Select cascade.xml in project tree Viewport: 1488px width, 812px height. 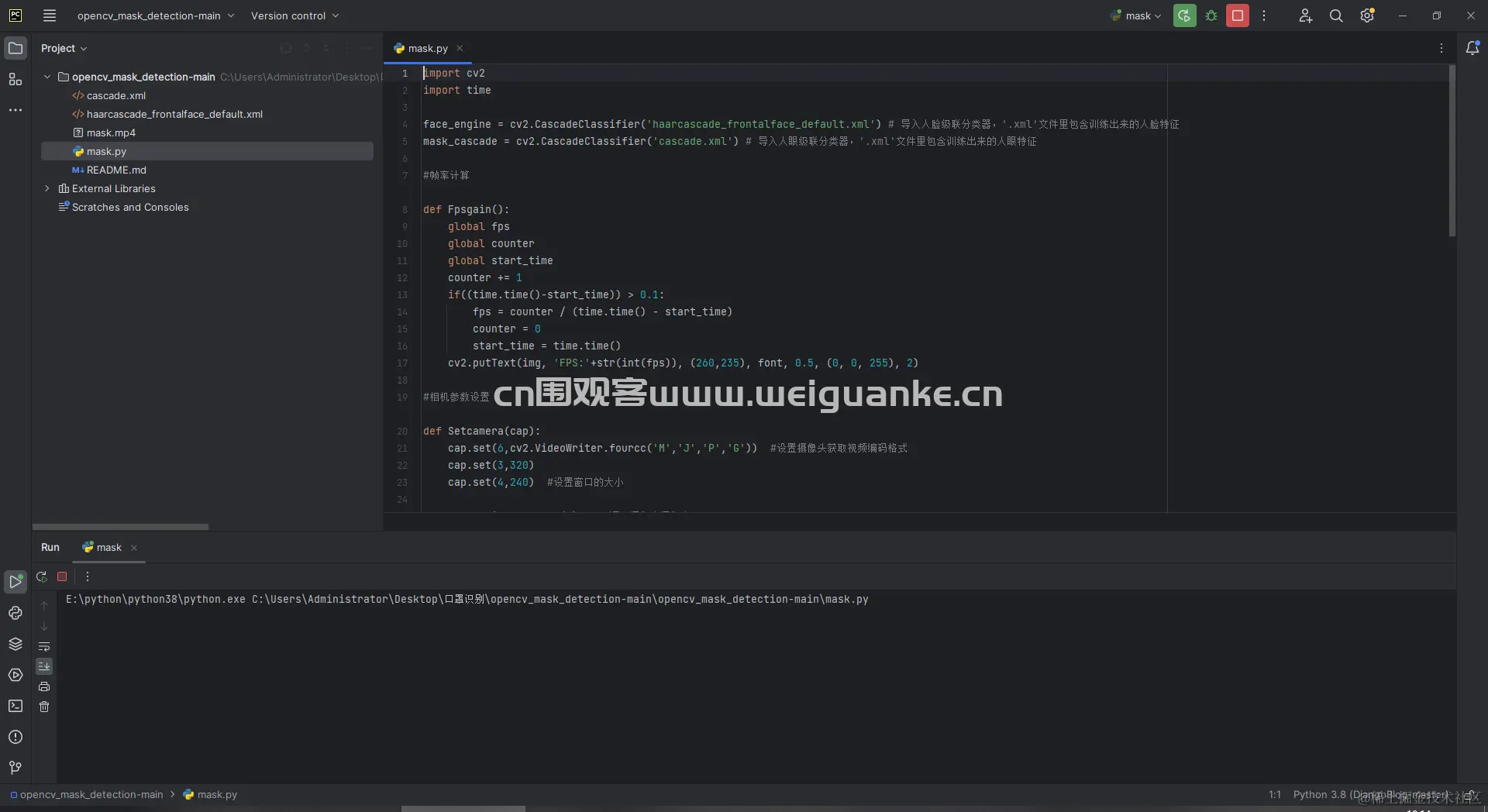click(116, 95)
